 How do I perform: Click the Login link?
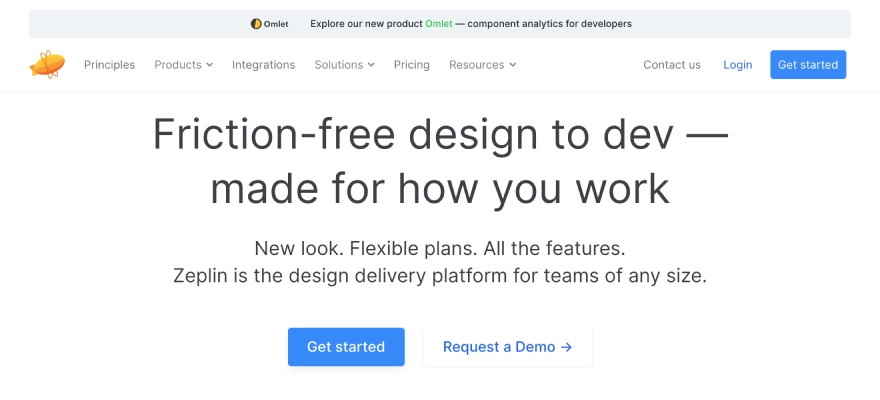pyautogui.click(x=737, y=65)
